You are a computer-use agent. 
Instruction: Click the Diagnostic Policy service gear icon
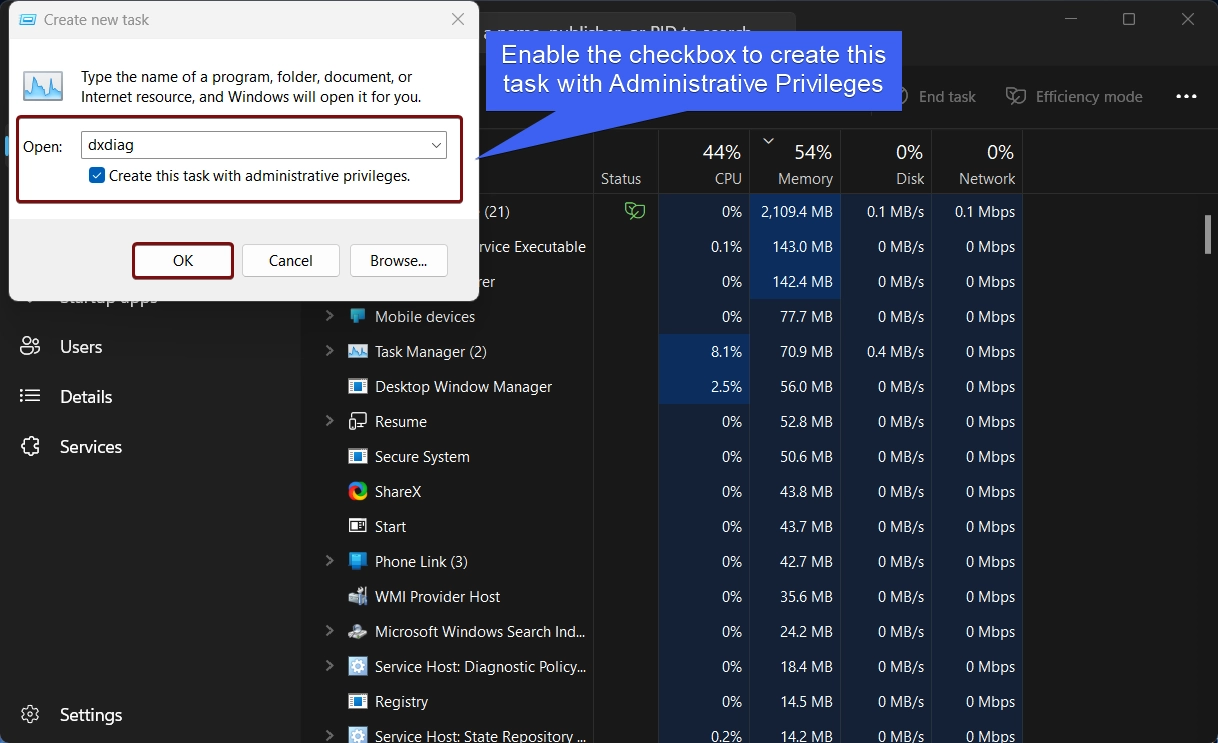pos(357,666)
